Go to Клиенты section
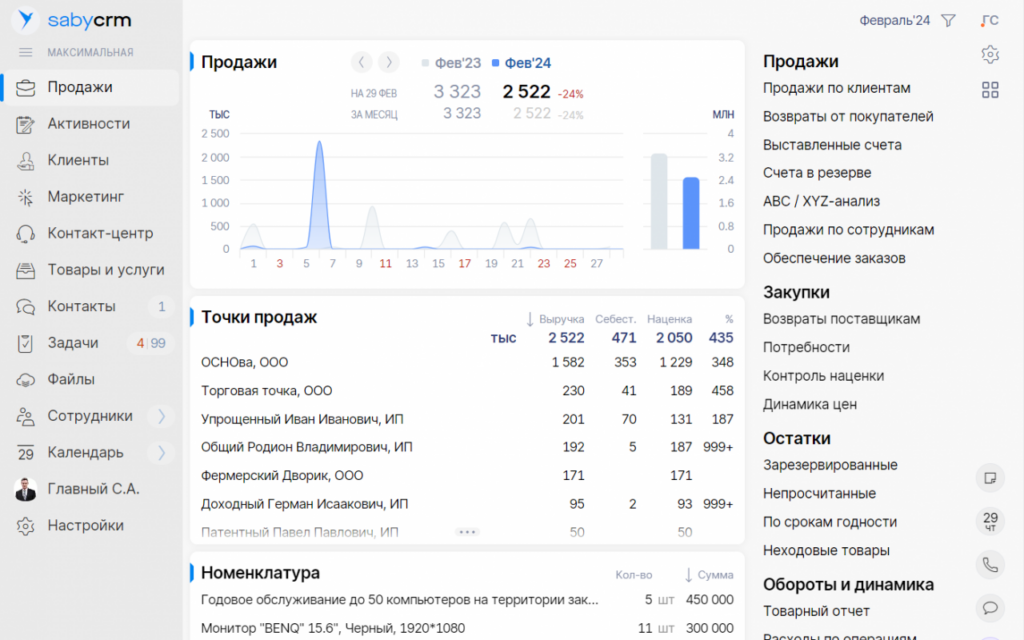This screenshot has width=1024, height=640. pos(90,161)
